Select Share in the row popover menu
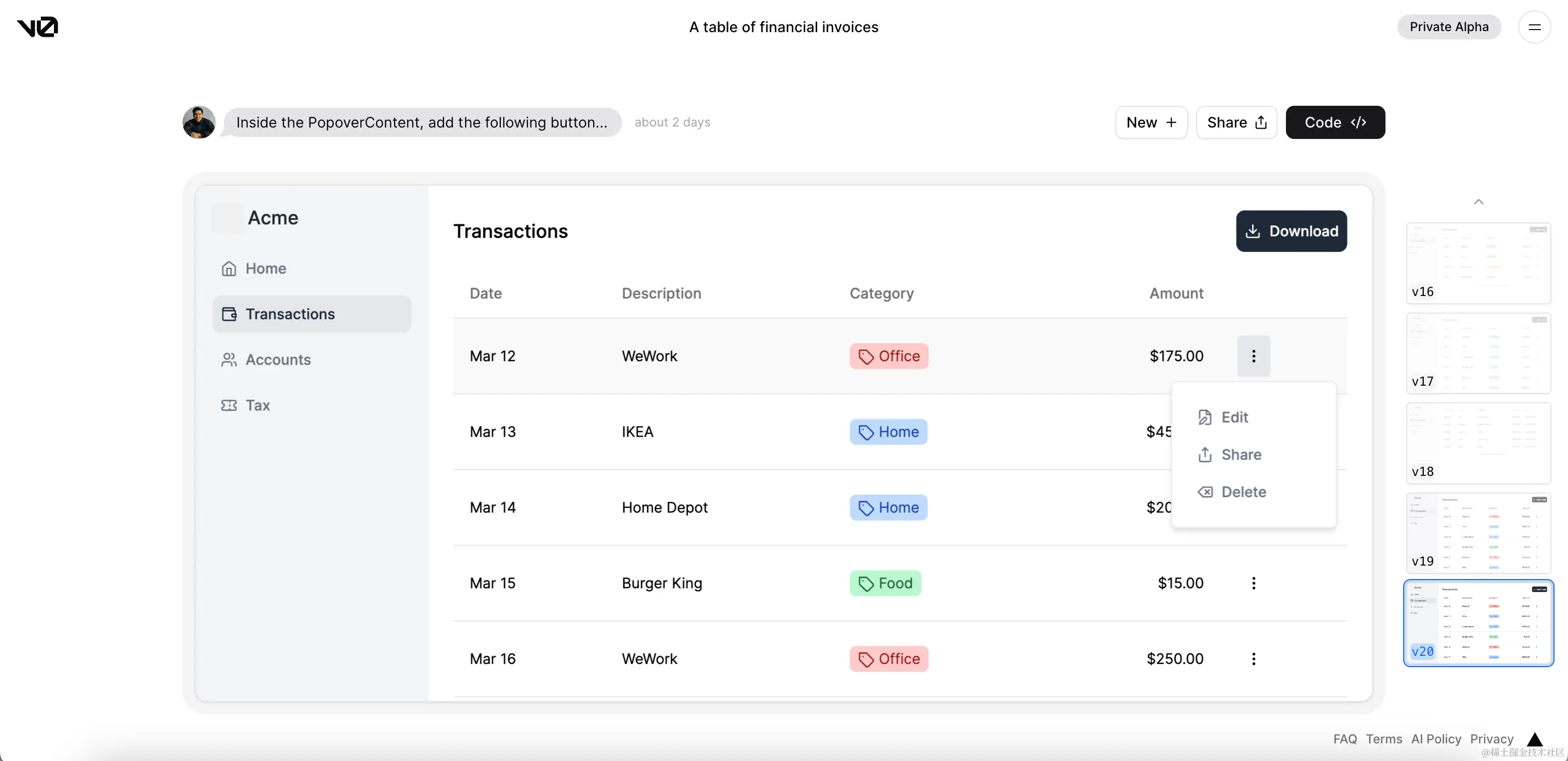This screenshot has height=761, width=1568. coord(1240,455)
